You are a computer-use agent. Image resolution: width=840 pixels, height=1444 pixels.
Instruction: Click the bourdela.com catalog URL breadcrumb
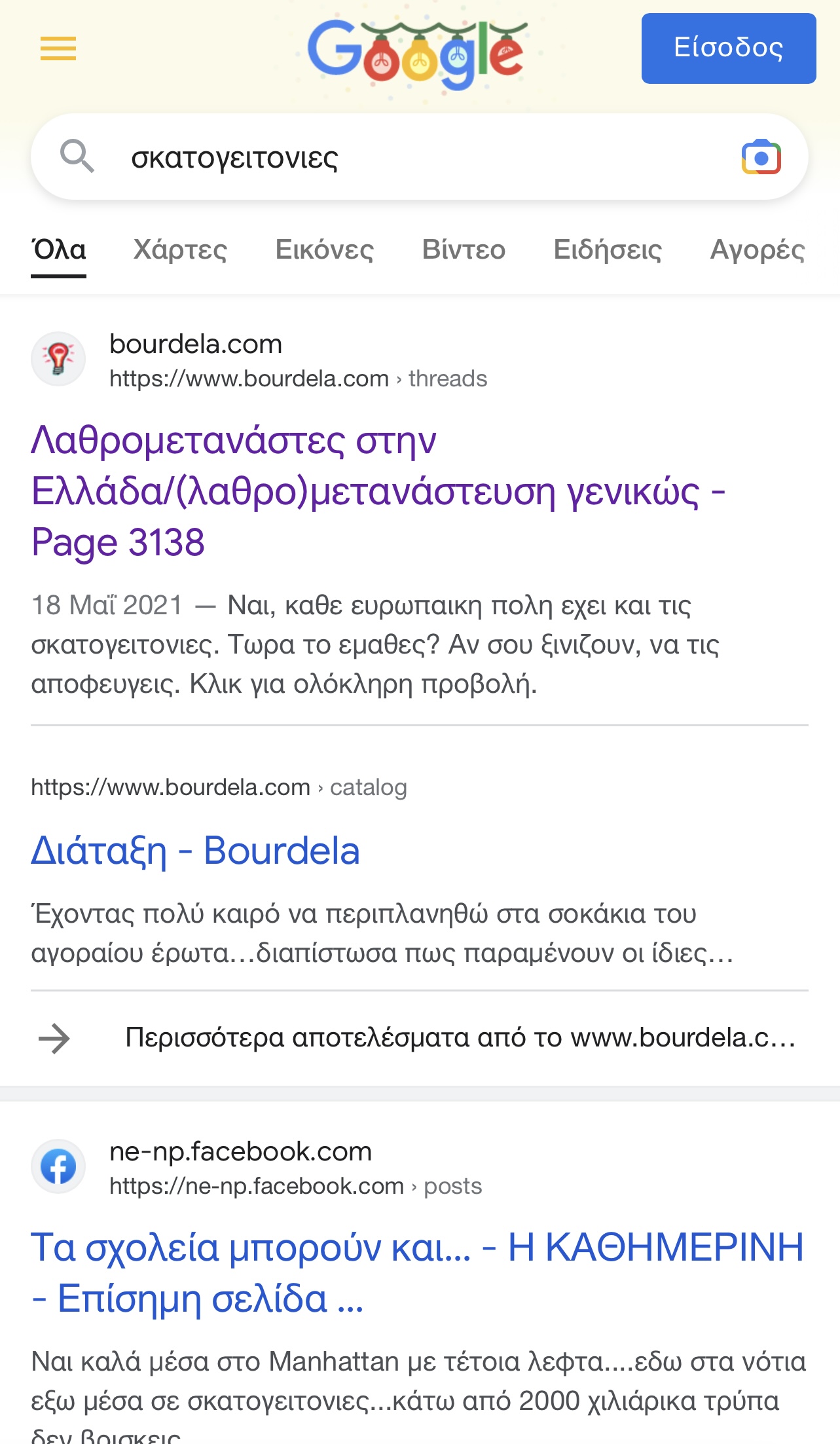219,787
